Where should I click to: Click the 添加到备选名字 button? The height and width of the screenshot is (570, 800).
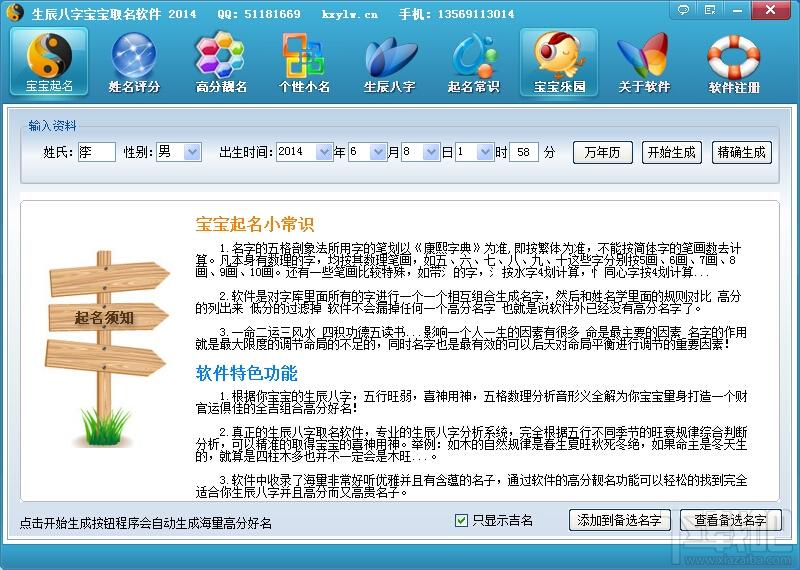pos(619,520)
